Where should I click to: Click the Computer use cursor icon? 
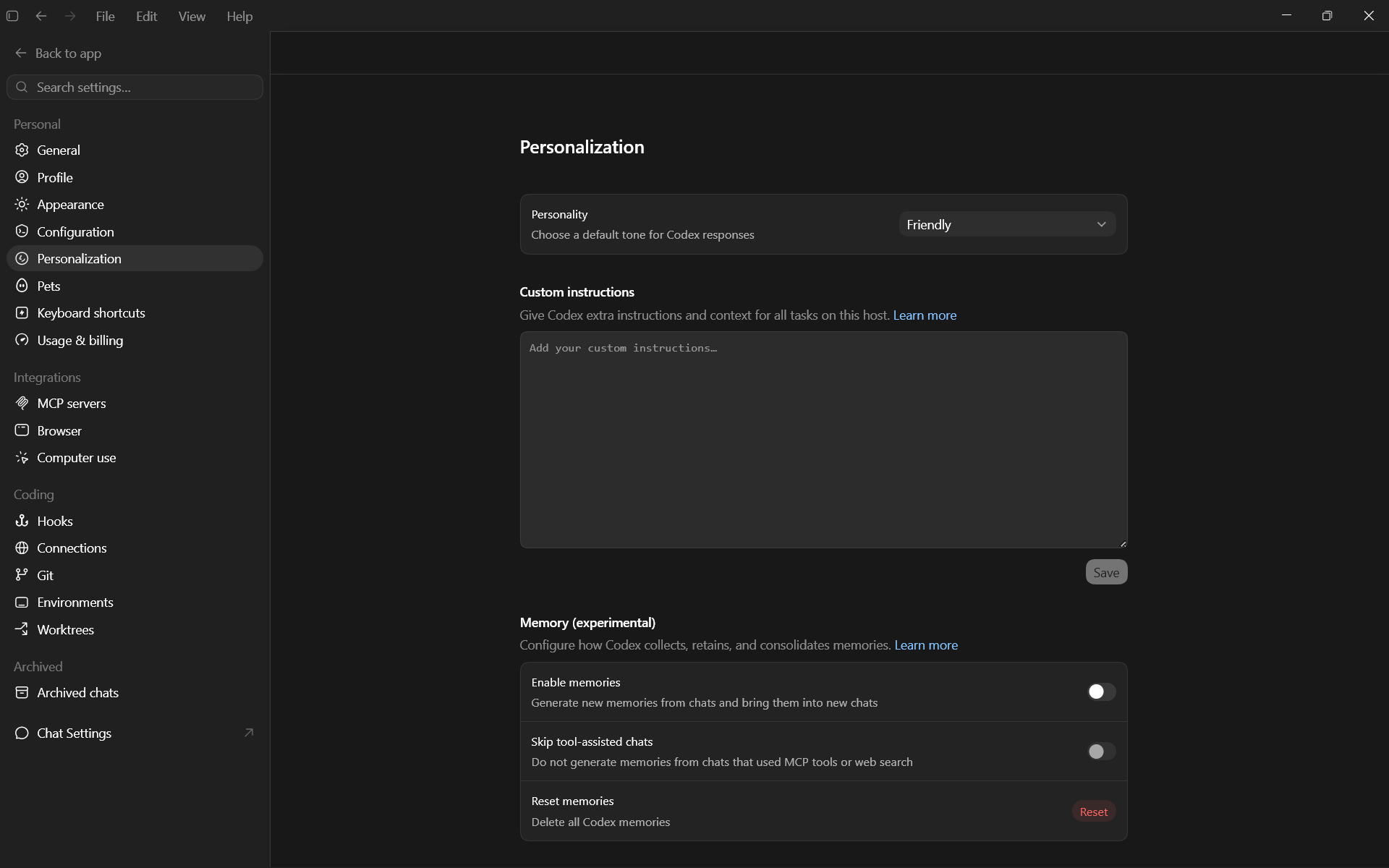[22, 457]
